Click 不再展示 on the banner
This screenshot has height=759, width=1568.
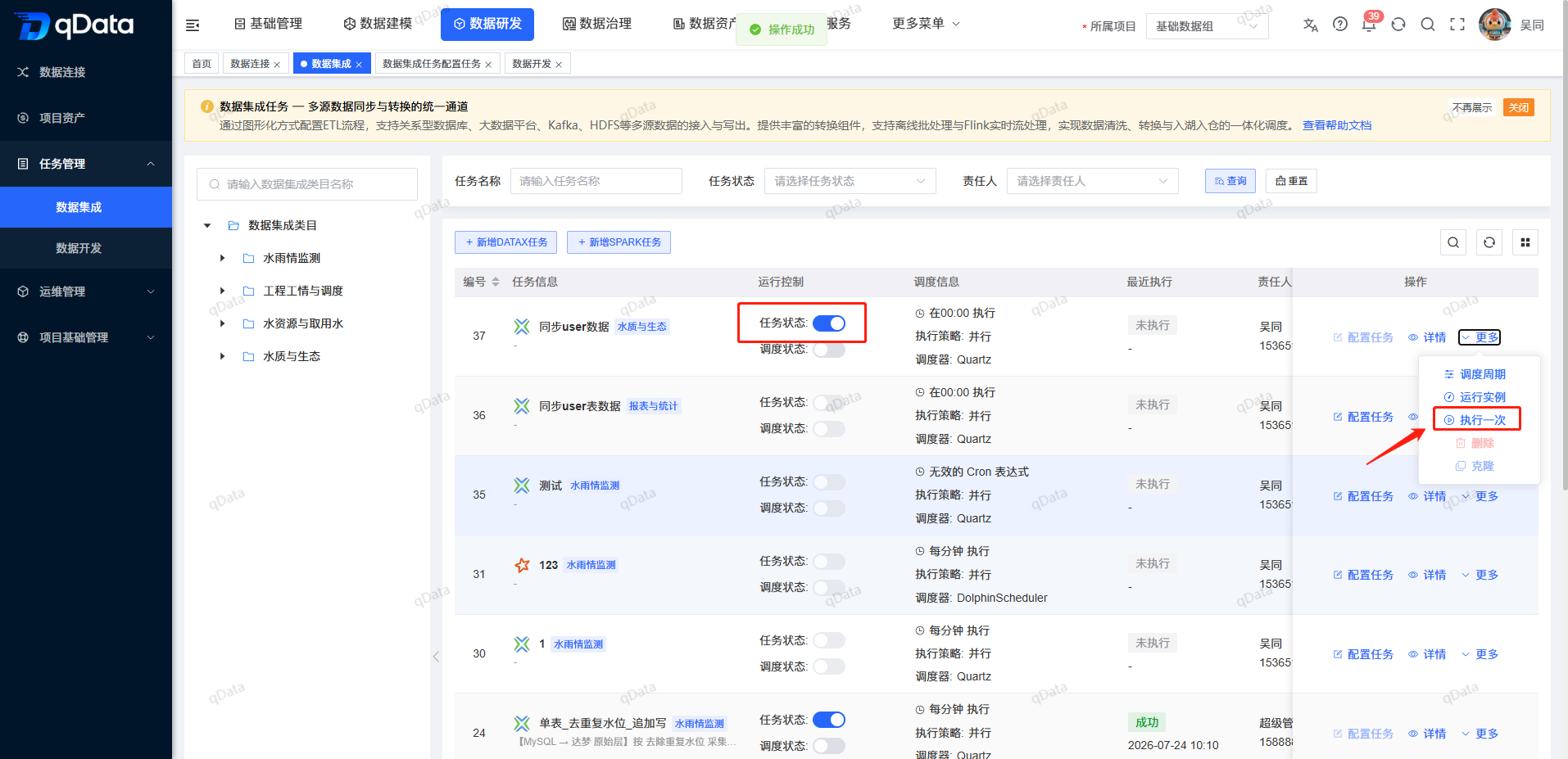click(1472, 108)
